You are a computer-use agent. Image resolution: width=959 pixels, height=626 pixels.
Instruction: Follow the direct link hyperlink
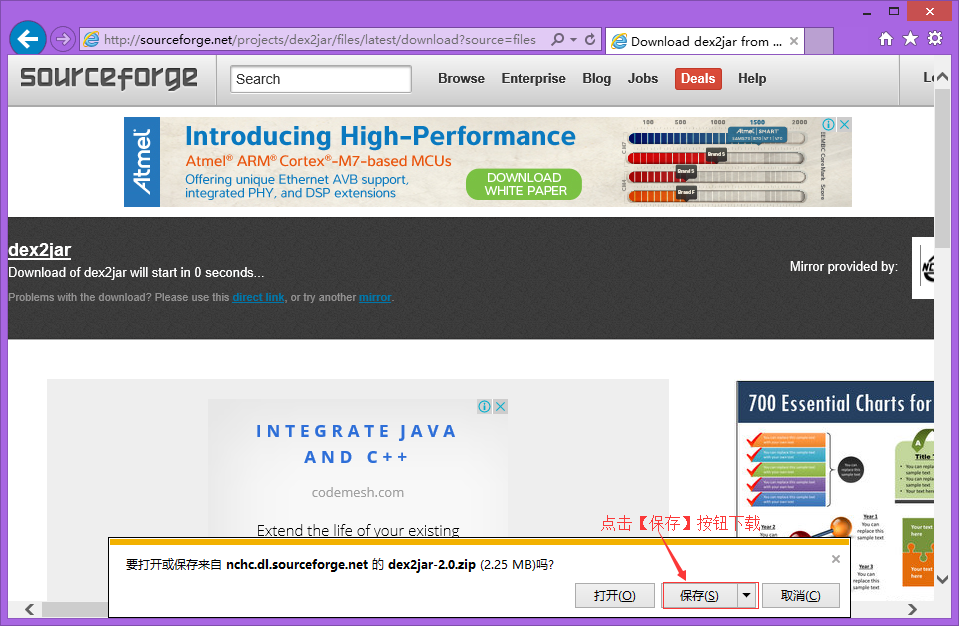258,297
